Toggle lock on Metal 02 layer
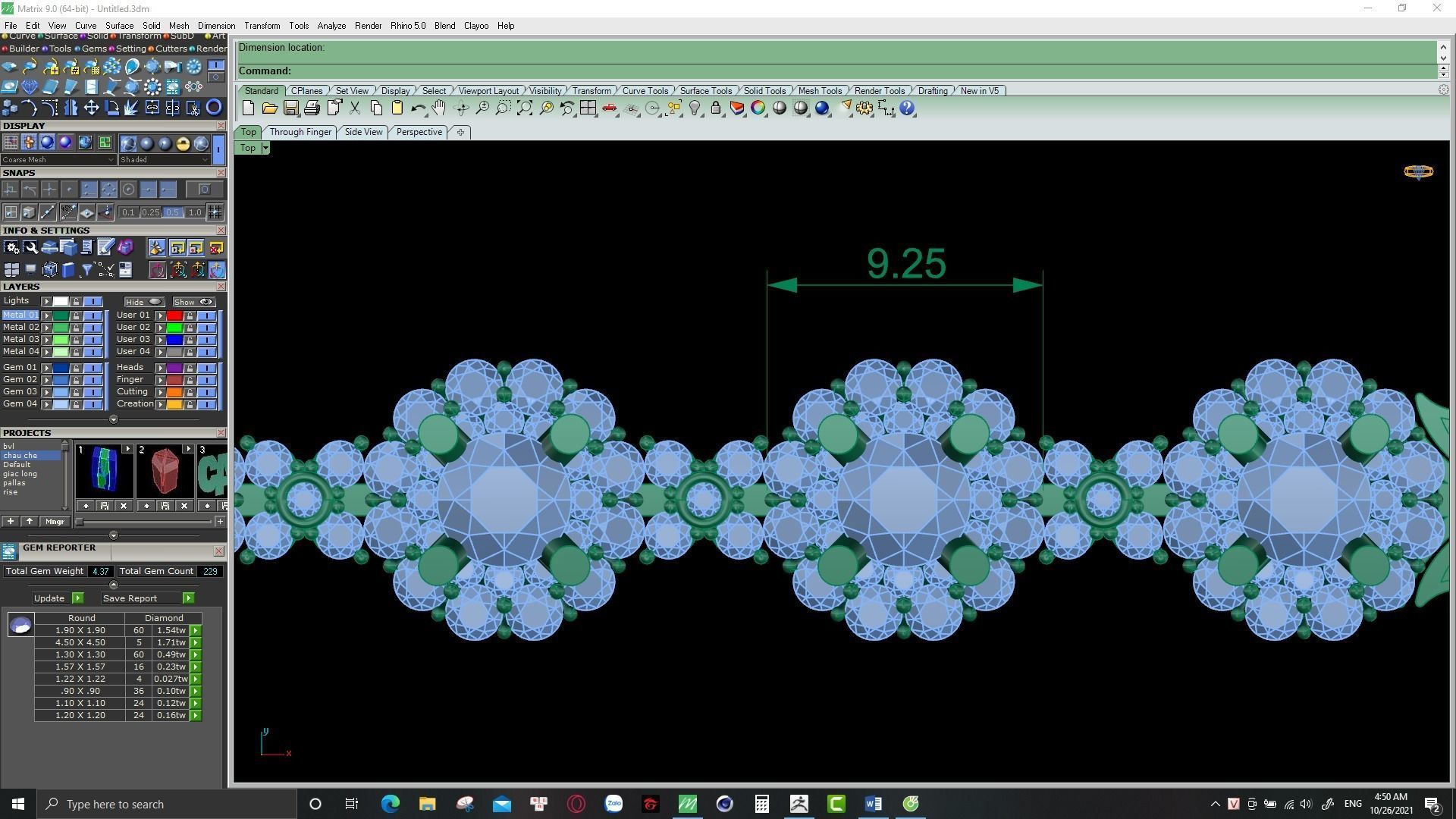Image resolution: width=1456 pixels, height=819 pixels. tap(76, 328)
